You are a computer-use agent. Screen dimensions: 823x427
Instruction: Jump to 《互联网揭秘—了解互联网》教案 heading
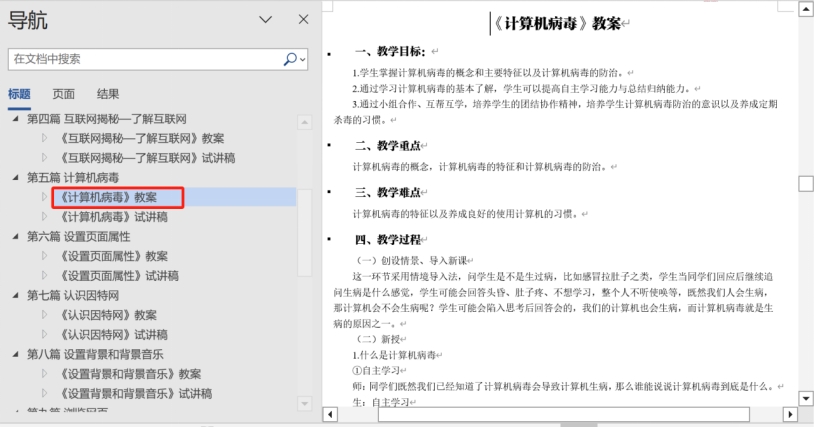click(142, 138)
